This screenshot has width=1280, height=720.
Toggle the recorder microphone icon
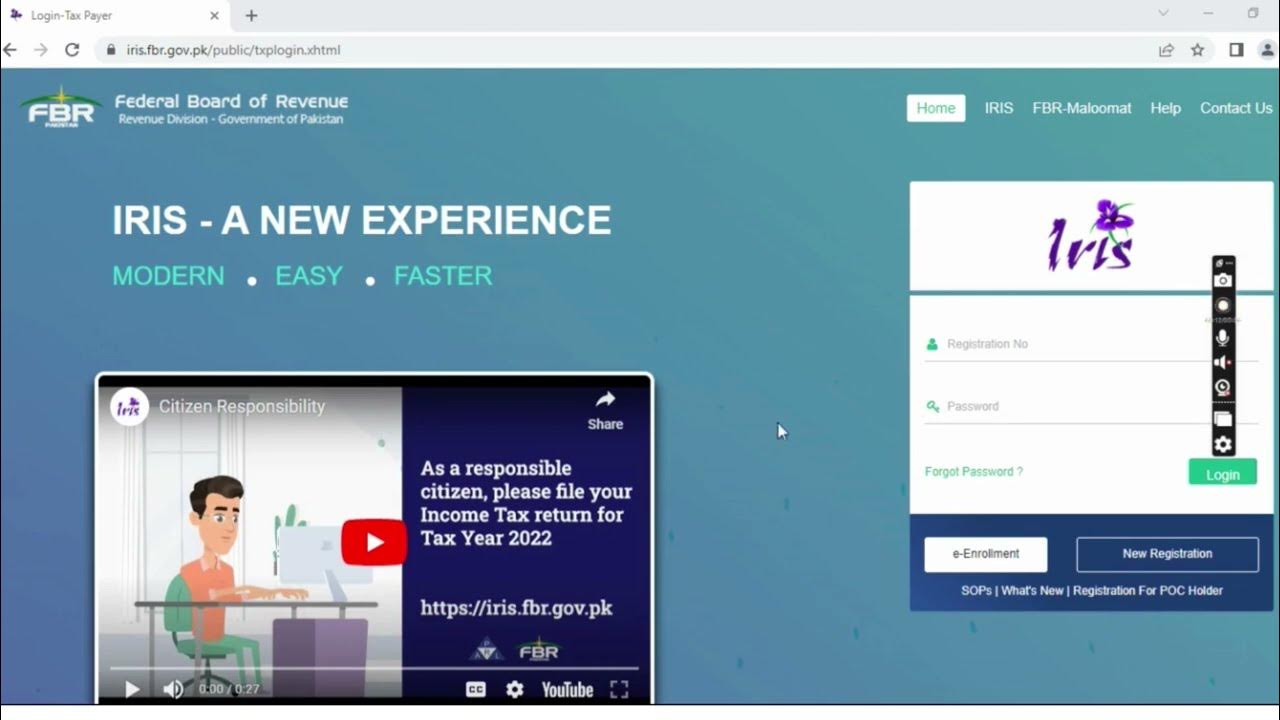(x=1223, y=338)
